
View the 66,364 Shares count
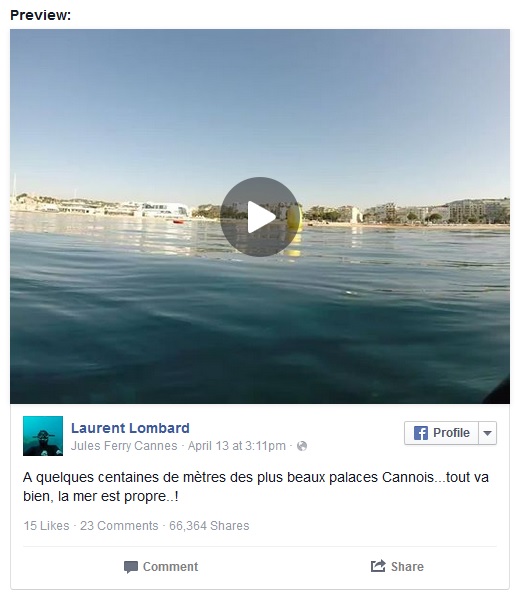coord(209,526)
